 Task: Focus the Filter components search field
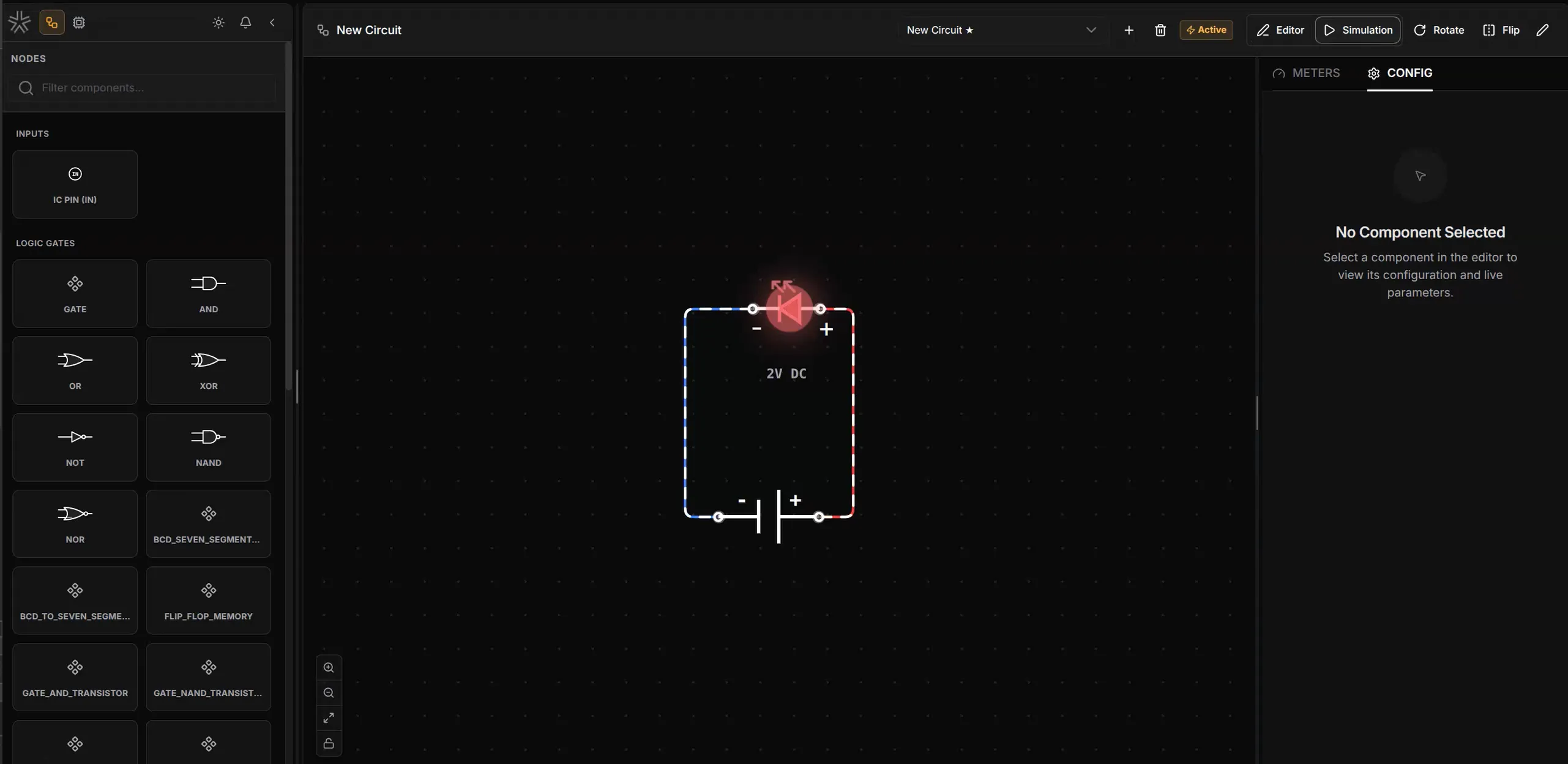(142, 88)
